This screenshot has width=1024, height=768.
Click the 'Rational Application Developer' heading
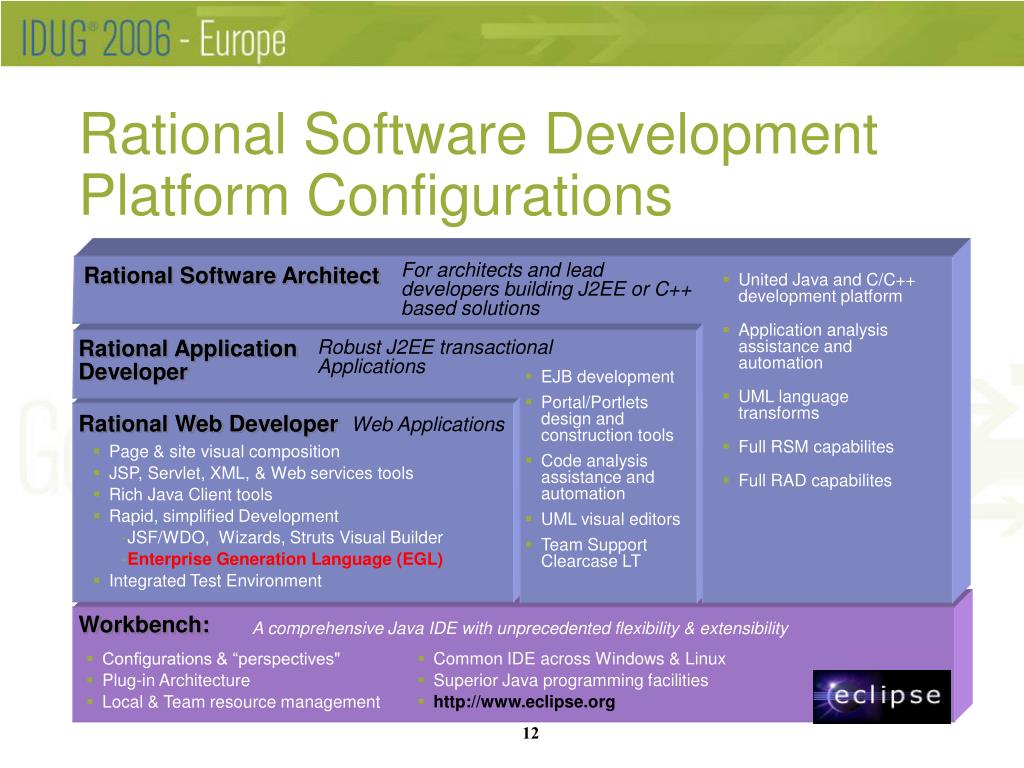[x=187, y=360]
